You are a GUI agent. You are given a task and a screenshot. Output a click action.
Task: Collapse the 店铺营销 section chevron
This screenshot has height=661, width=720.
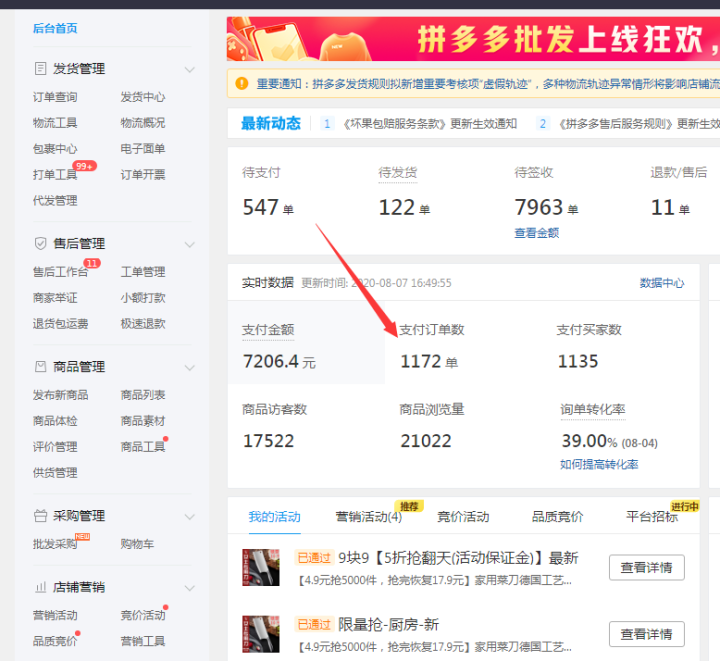pos(190,588)
